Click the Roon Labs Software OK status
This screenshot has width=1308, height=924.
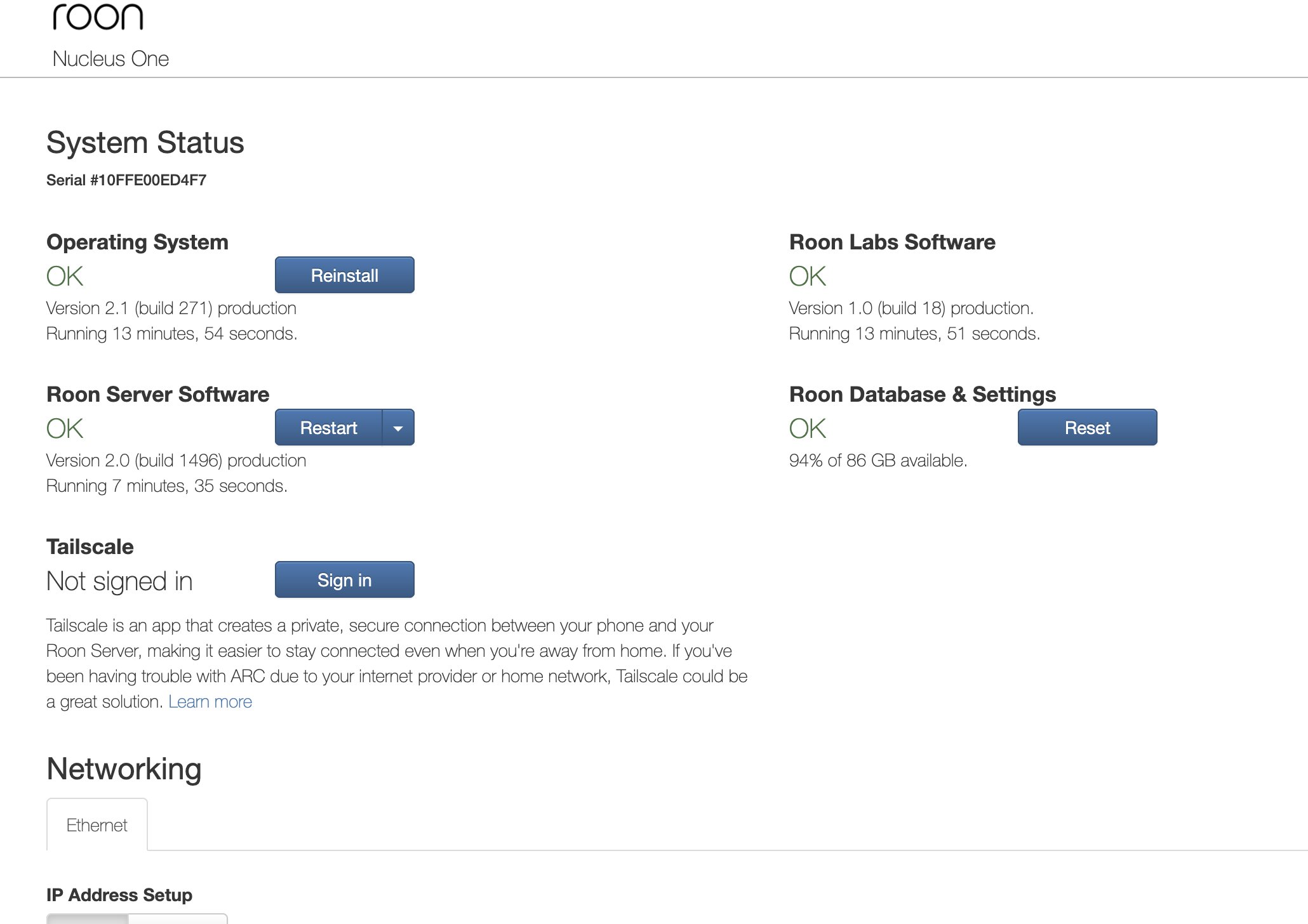[808, 276]
